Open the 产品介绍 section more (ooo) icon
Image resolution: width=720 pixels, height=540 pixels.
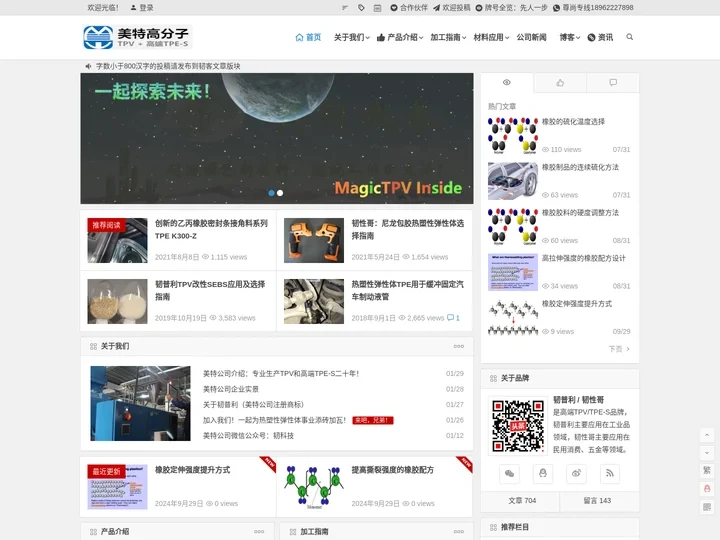[x=259, y=532]
